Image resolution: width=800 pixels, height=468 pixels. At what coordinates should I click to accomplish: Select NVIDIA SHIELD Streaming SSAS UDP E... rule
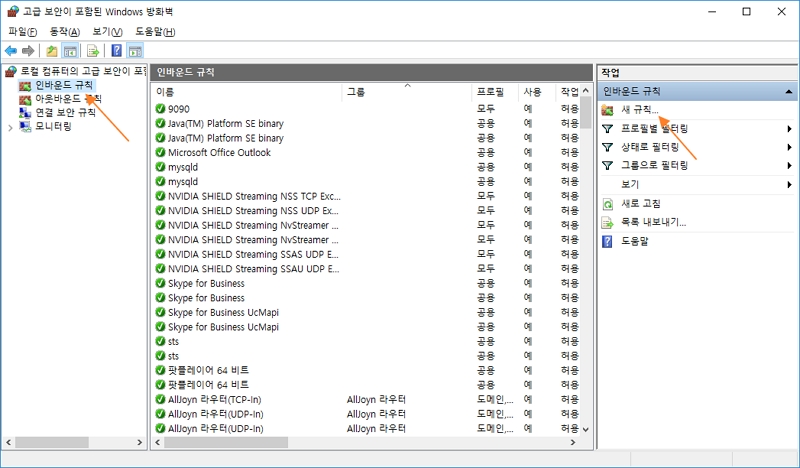coord(366,254)
